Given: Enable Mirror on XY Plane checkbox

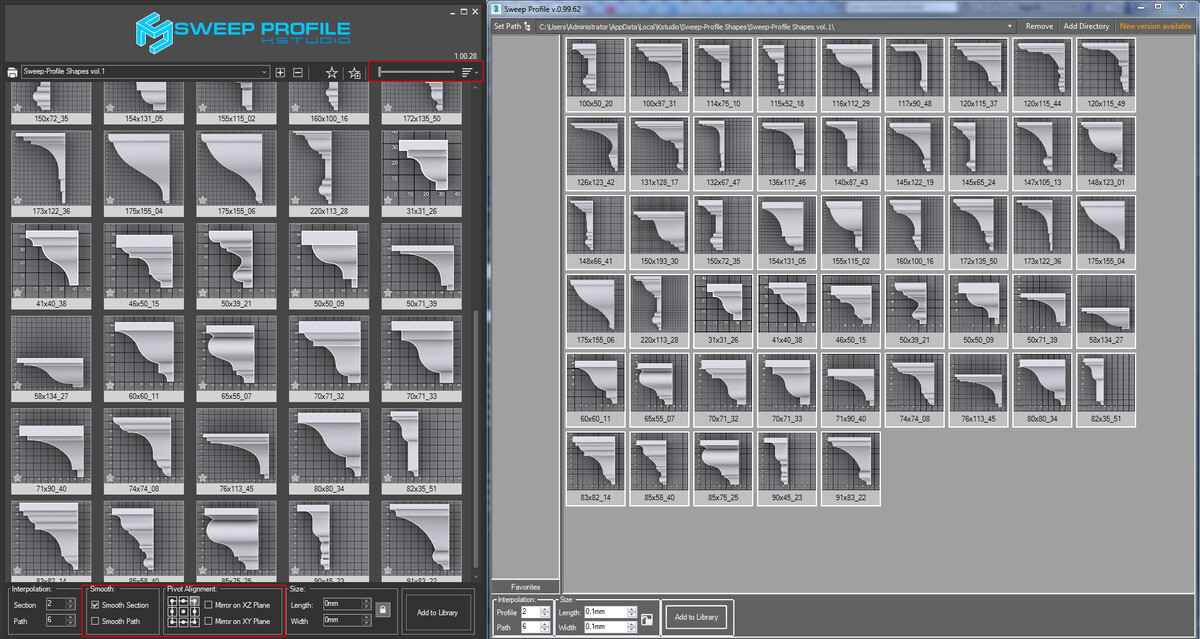Looking at the screenshot, I should coord(208,621).
